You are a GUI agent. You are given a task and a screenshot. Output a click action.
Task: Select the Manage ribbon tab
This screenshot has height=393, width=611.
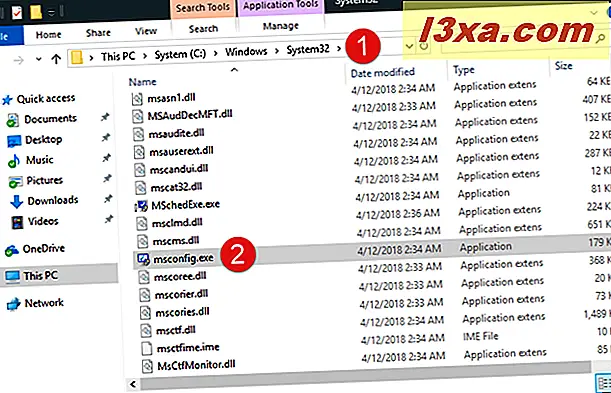(281, 26)
